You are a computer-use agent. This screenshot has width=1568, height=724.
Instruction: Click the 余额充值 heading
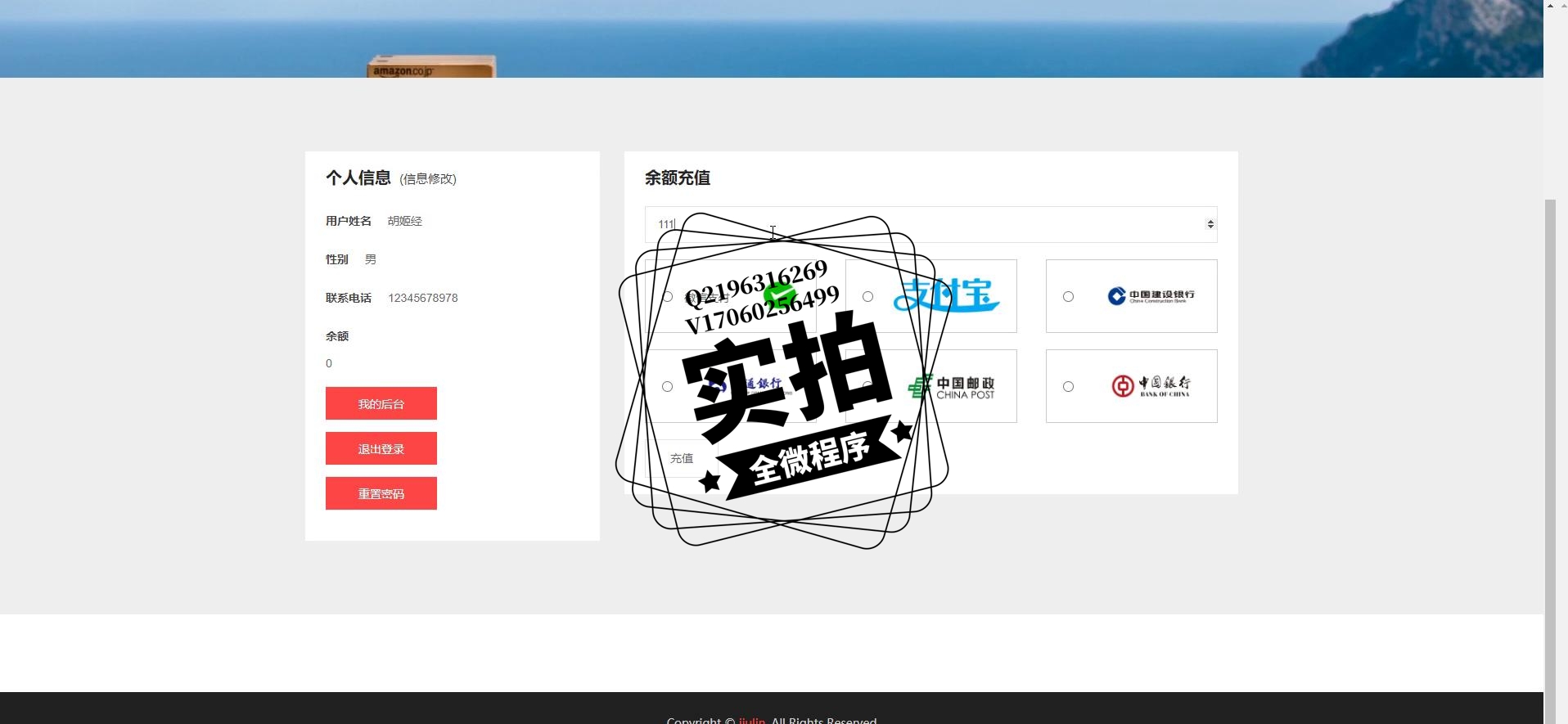point(678,178)
